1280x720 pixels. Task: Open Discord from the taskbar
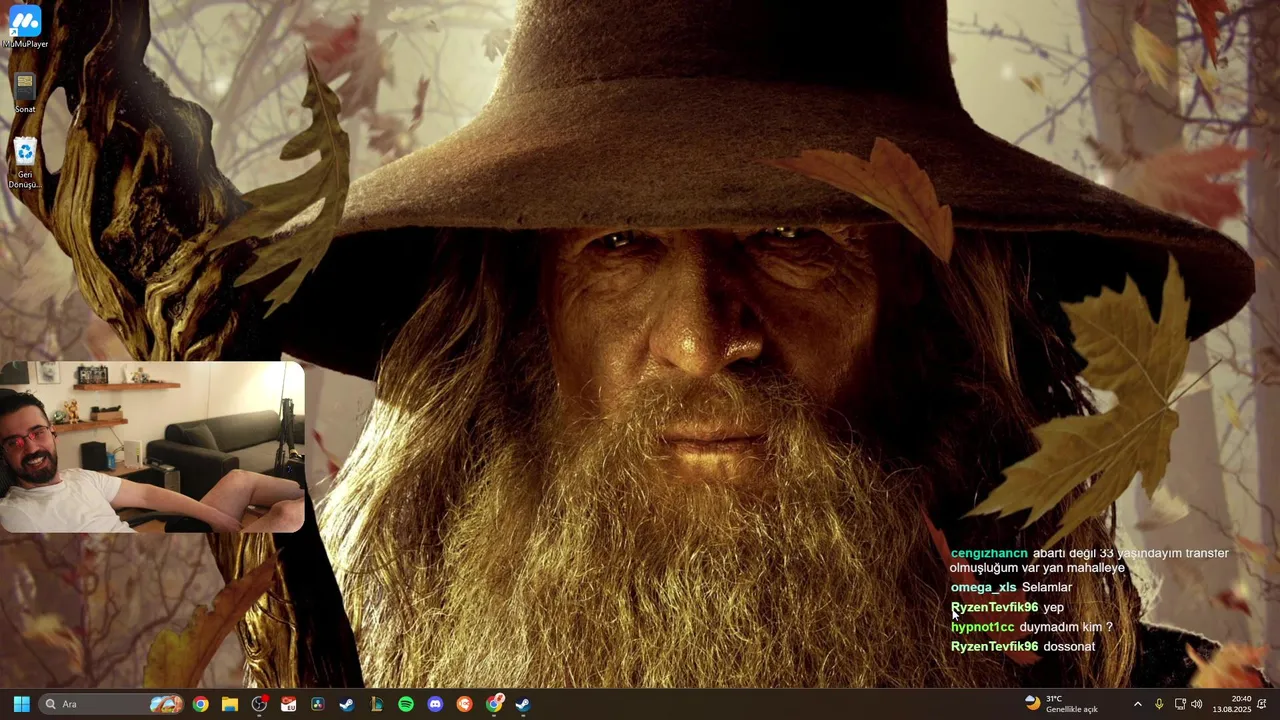(435, 704)
